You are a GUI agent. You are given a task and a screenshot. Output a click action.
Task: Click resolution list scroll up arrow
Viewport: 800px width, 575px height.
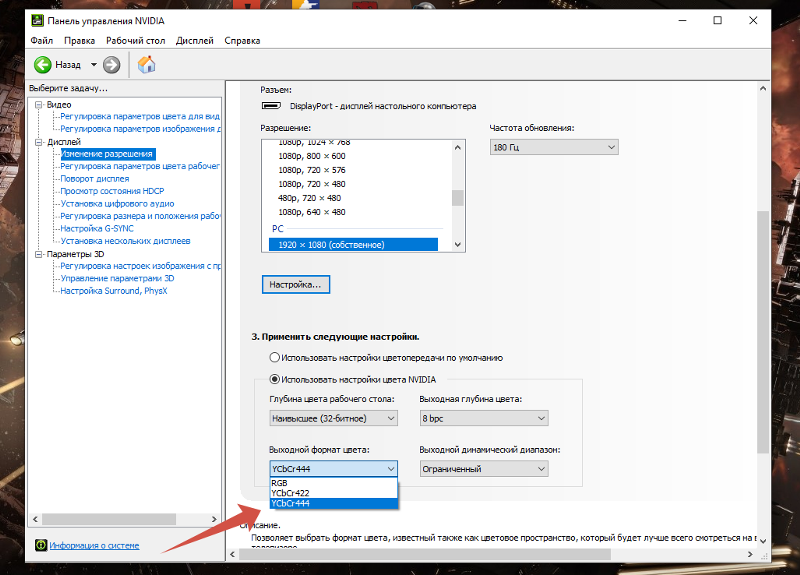(x=458, y=147)
